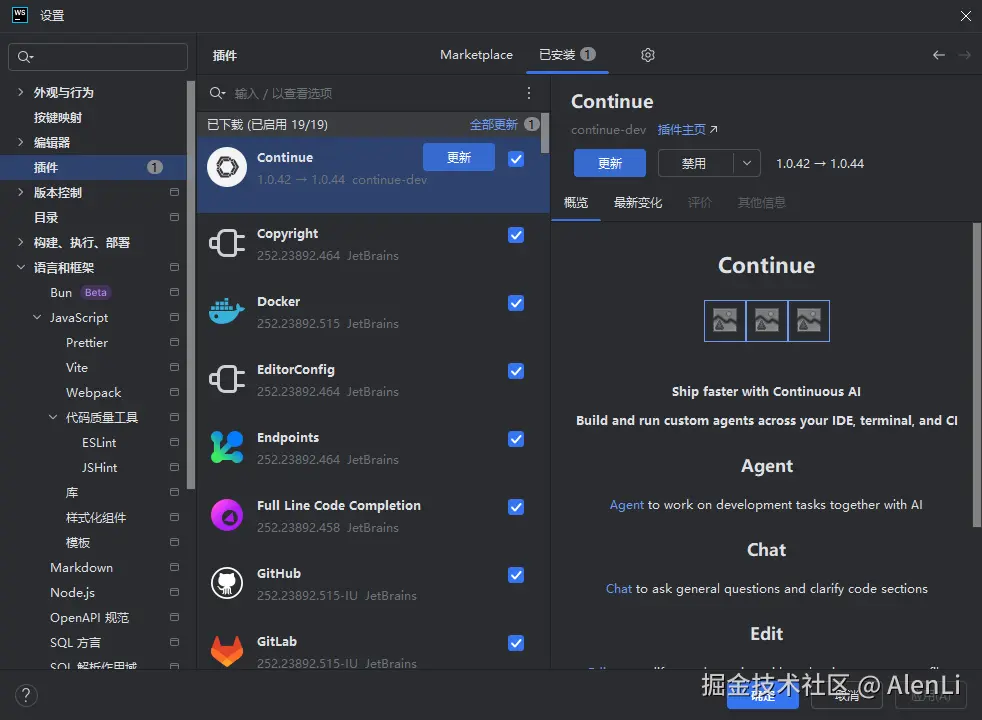Click the update count badge next to 全部更新
The height and width of the screenshot is (720, 982).
[x=531, y=124]
